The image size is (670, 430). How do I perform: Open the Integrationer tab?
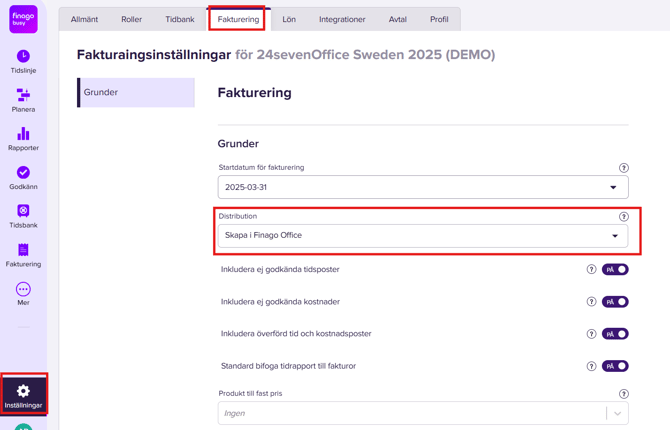coord(342,19)
